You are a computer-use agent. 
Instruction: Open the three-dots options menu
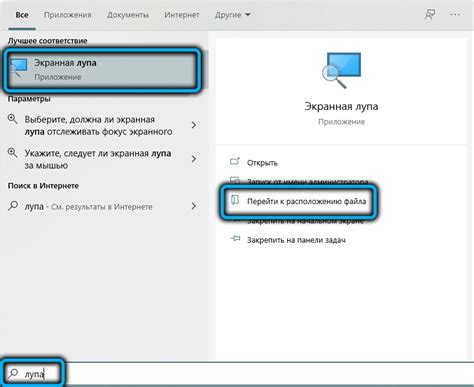[x=455, y=15]
